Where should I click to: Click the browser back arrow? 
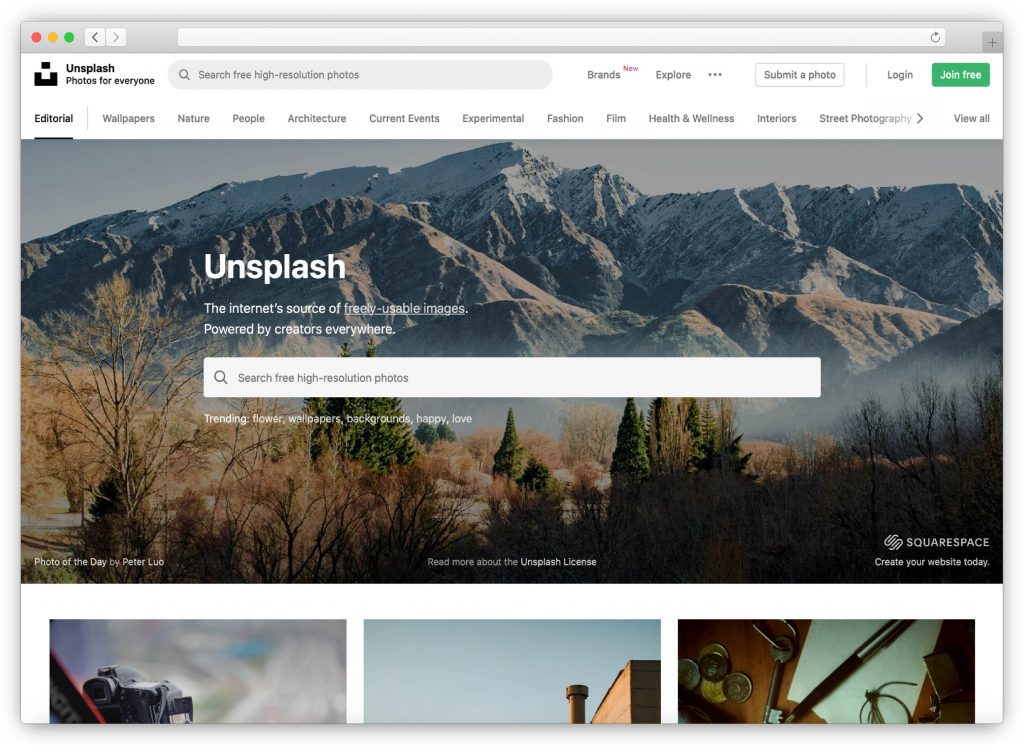pyautogui.click(x=95, y=37)
